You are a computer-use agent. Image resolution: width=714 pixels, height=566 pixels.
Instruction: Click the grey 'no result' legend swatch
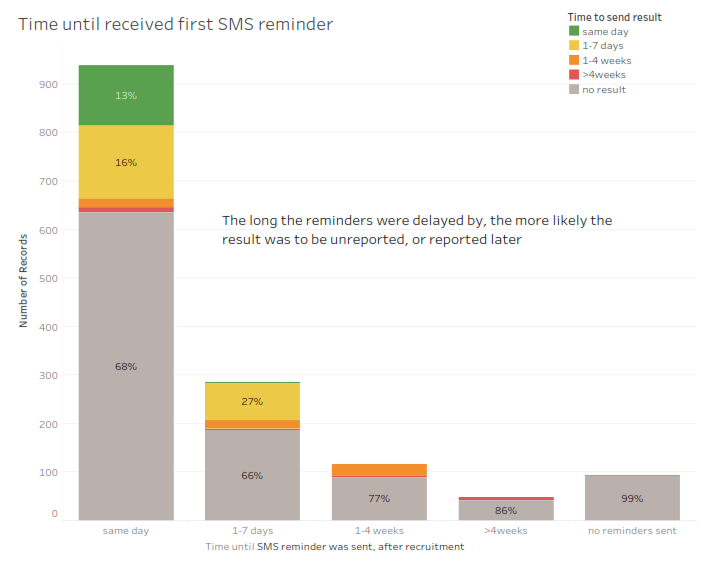[574, 90]
